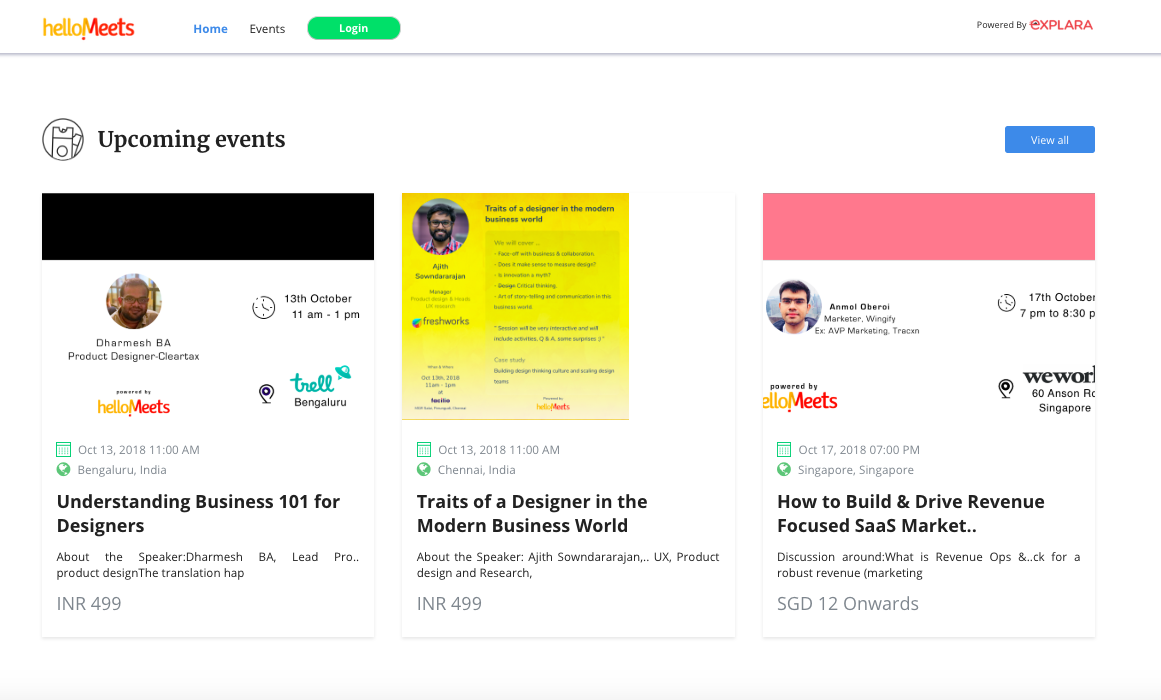Click calendar icon in Traits of a Designer card
The width and height of the screenshot is (1161, 700).
click(424, 450)
